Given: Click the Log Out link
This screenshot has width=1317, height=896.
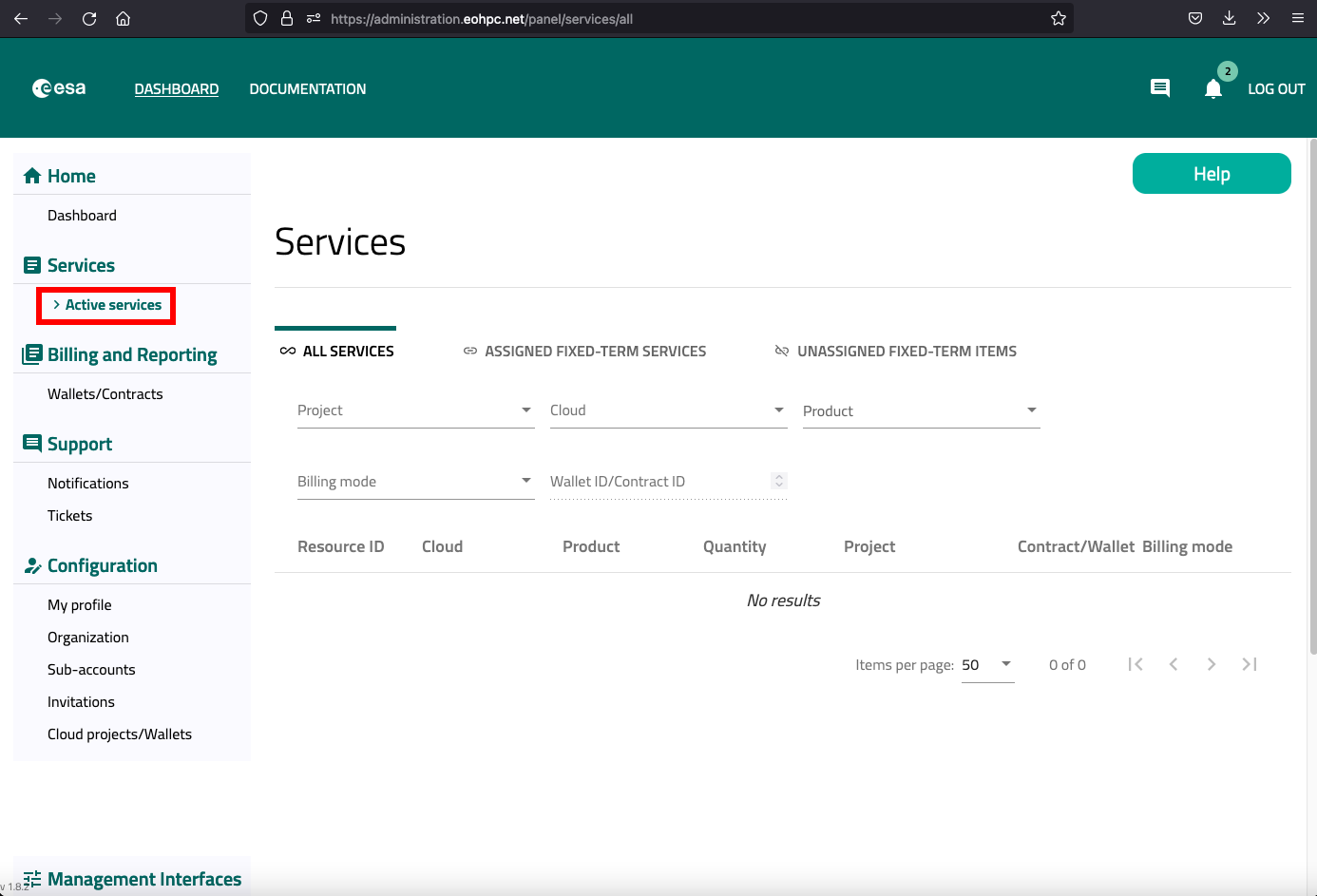Looking at the screenshot, I should 1276,88.
